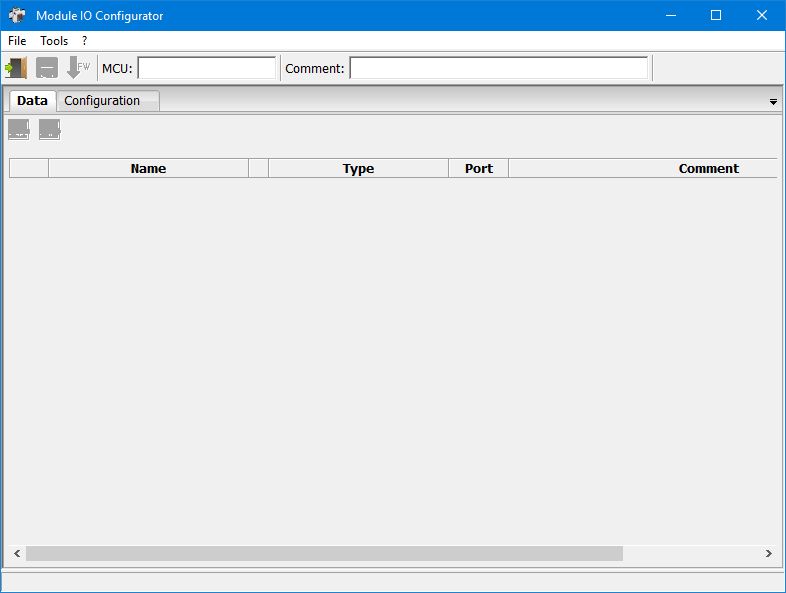Click the Port column header
786x593 pixels.
[479, 168]
